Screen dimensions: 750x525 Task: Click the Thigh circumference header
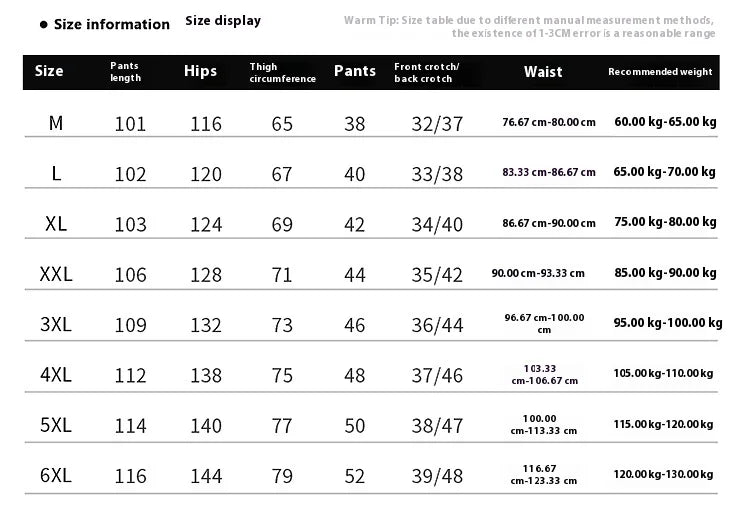[x=282, y=73]
